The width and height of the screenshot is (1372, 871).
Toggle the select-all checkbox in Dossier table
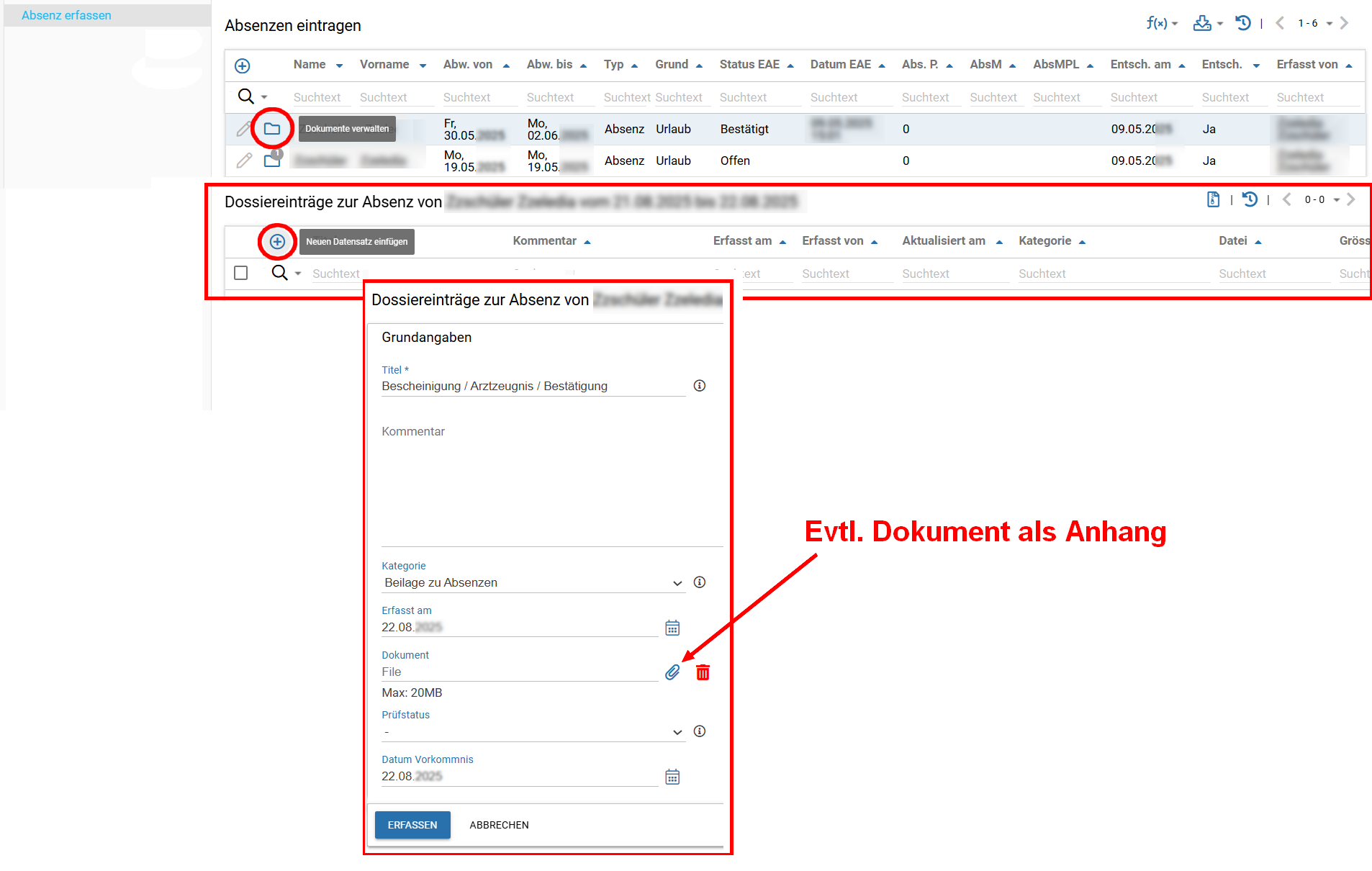click(241, 274)
